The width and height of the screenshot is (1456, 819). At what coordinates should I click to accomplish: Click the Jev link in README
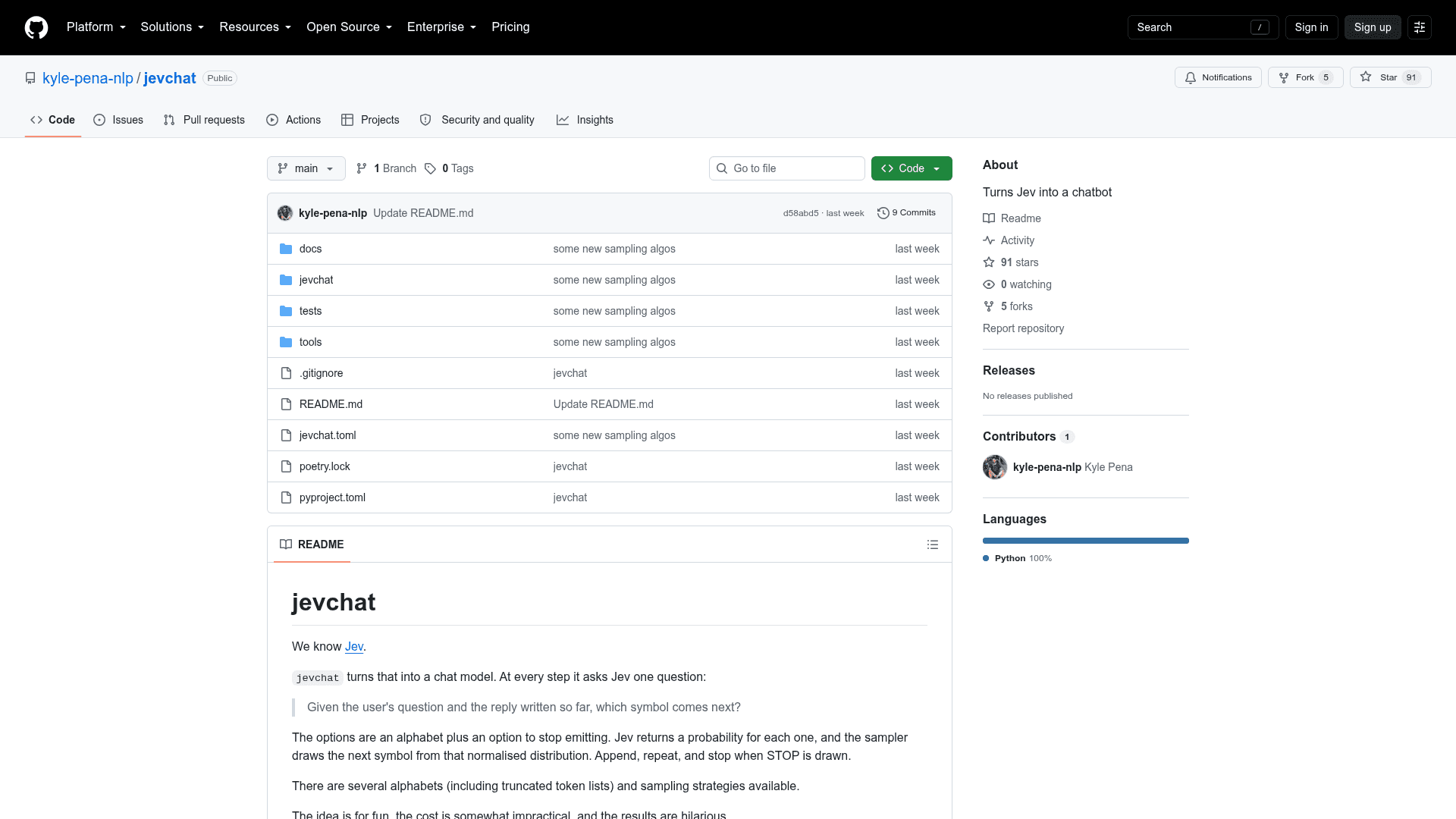[354, 647]
